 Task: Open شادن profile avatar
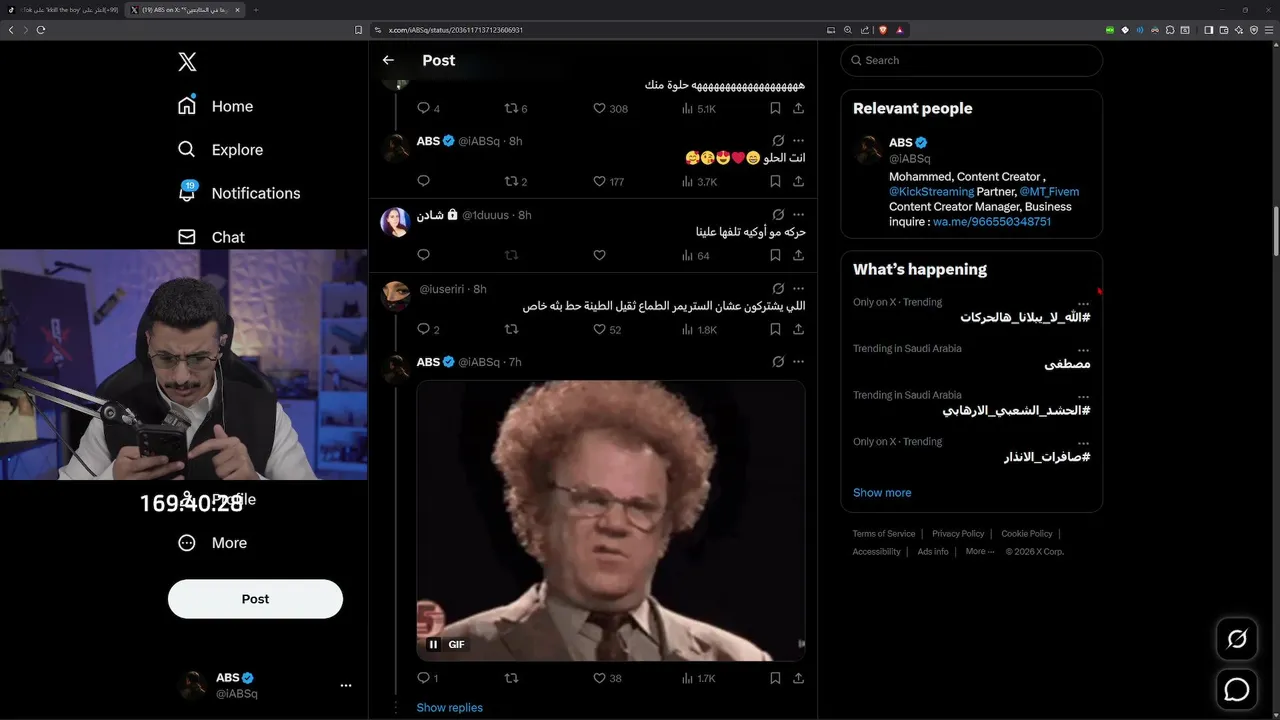[x=396, y=222]
